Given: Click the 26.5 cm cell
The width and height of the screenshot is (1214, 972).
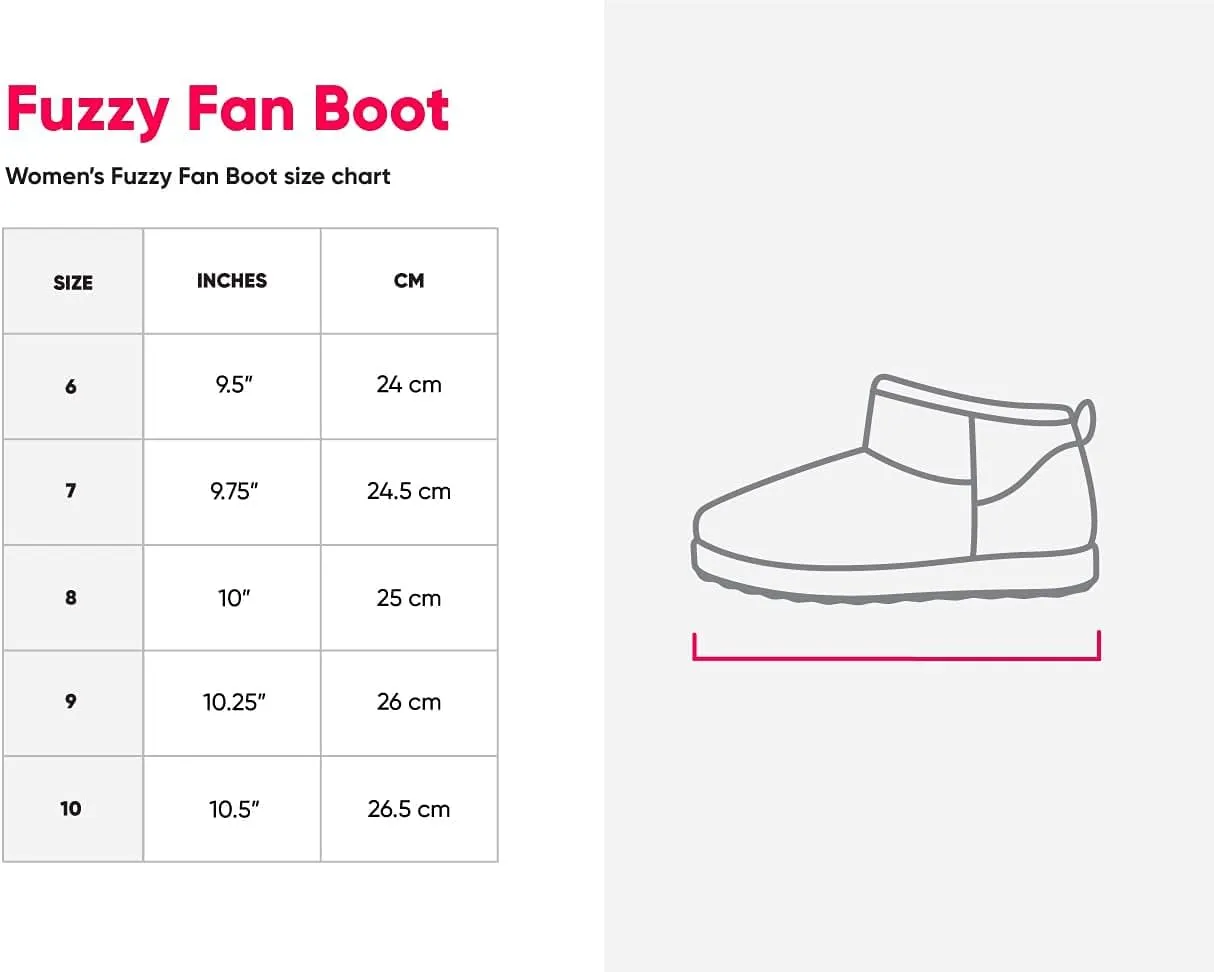Looking at the screenshot, I should [409, 809].
